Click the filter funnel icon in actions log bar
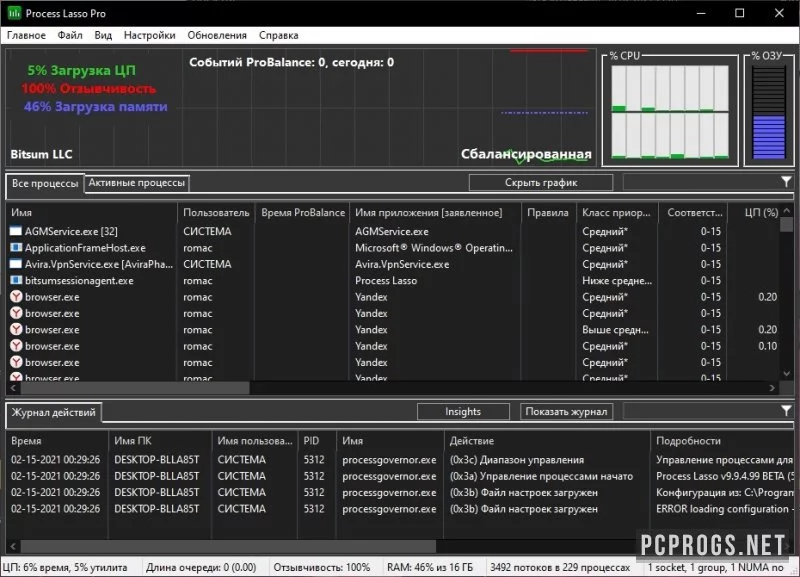 click(786, 411)
